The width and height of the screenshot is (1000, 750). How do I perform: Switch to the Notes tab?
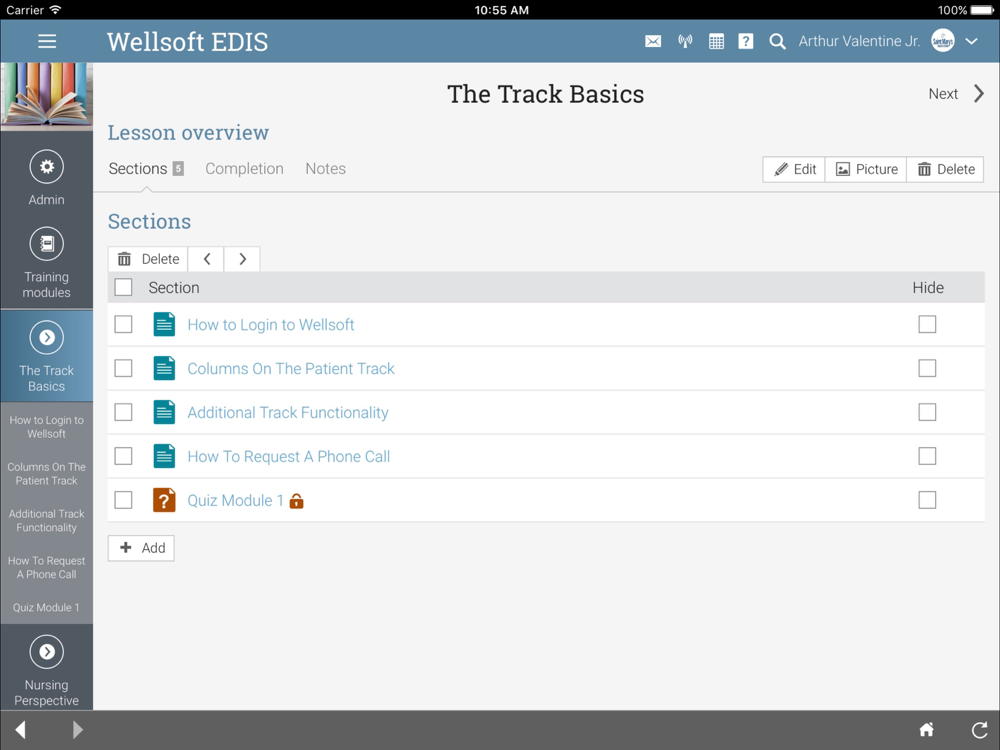[x=325, y=168]
